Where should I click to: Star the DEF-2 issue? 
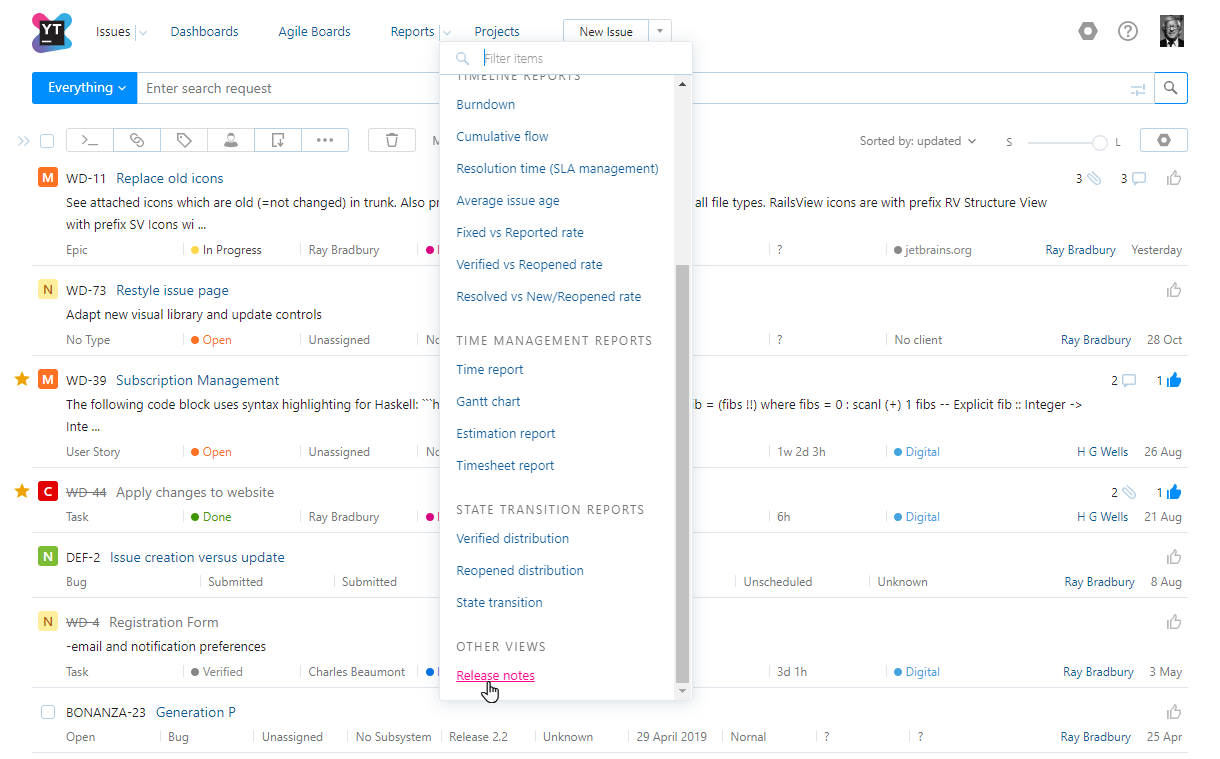(20, 557)
